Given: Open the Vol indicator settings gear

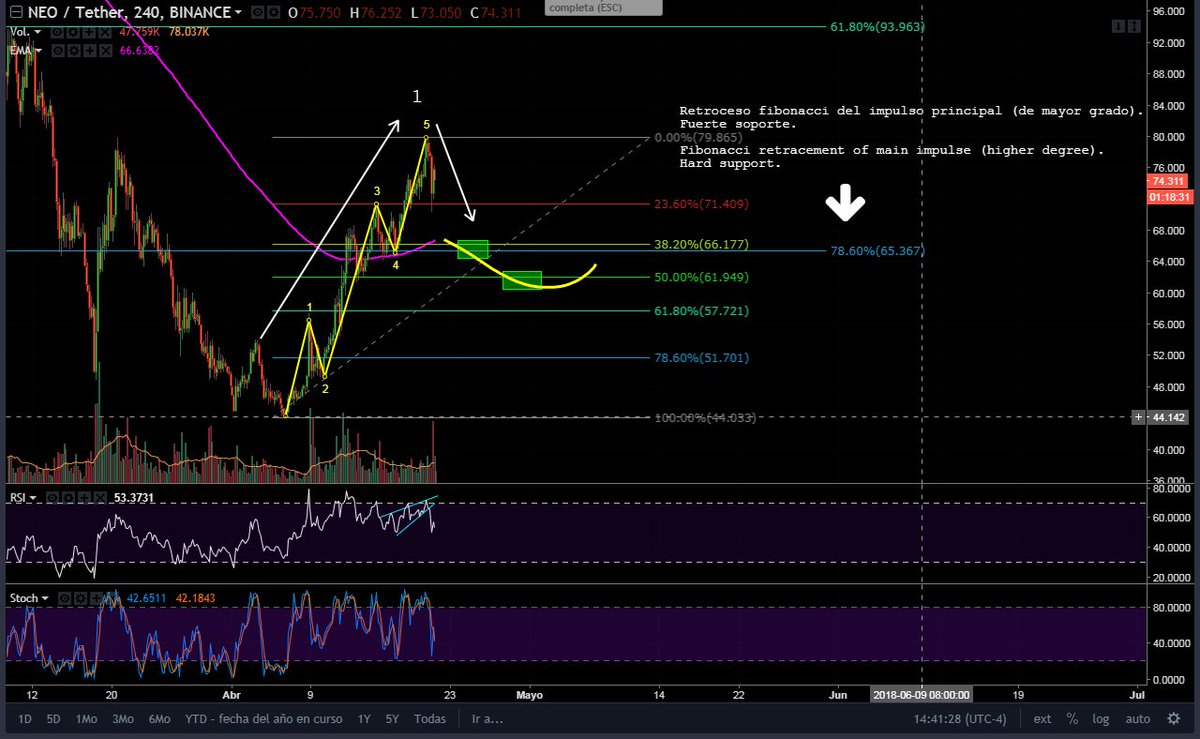Looking at the screenshot, I should 73,32.
